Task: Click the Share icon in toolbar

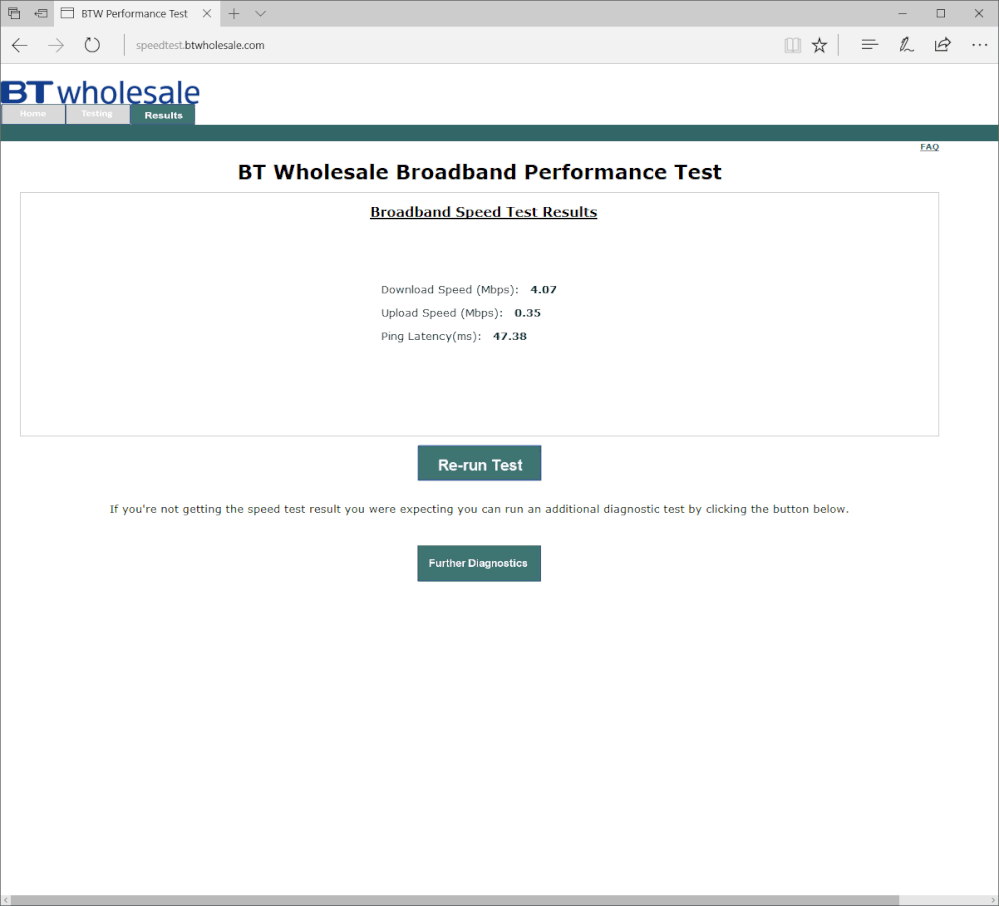Action: 942,45
